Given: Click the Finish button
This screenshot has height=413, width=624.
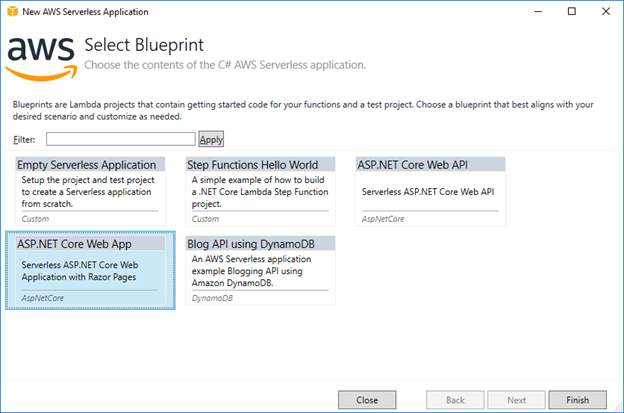Looking at the screenshot, I should point(577,400).
